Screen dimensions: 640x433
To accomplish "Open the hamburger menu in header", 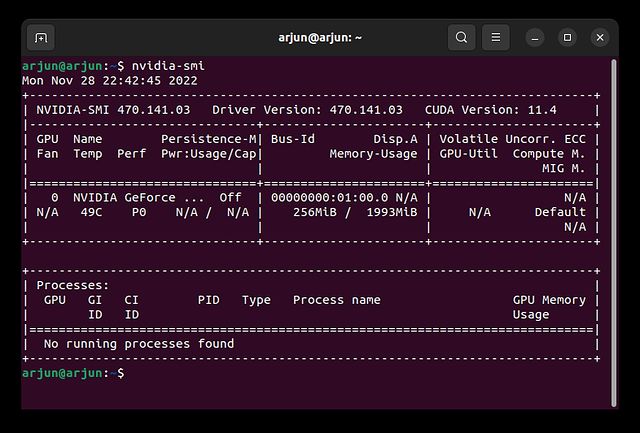I will coord(496,38).
